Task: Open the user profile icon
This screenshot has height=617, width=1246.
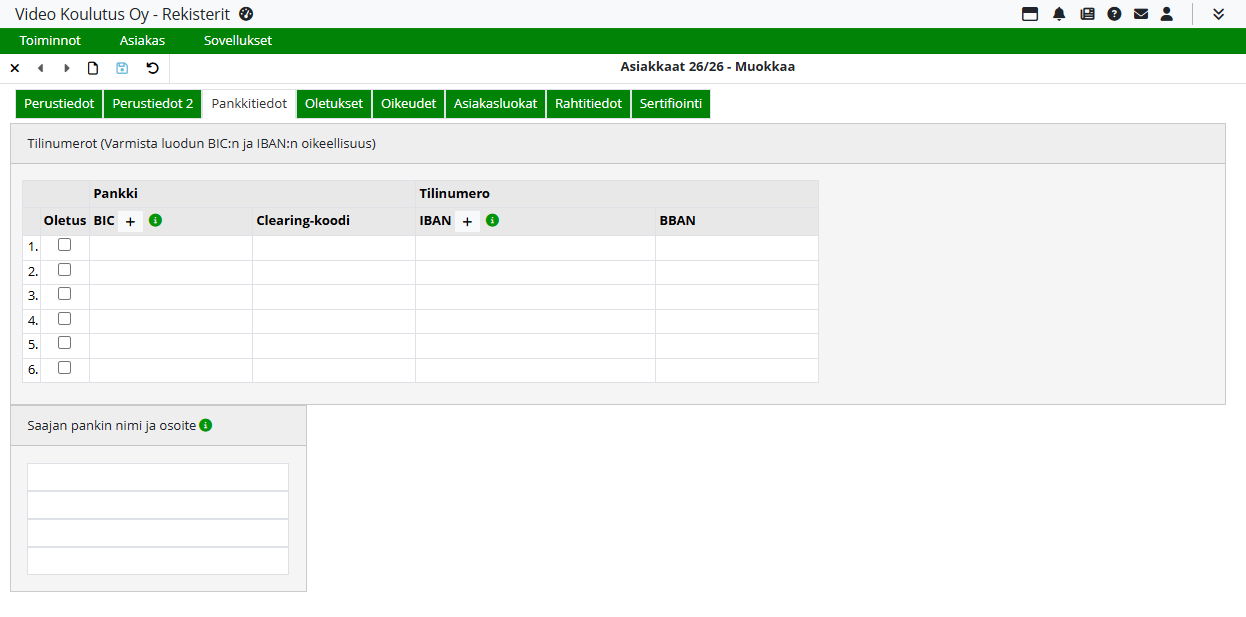Action: (1167, 14)
